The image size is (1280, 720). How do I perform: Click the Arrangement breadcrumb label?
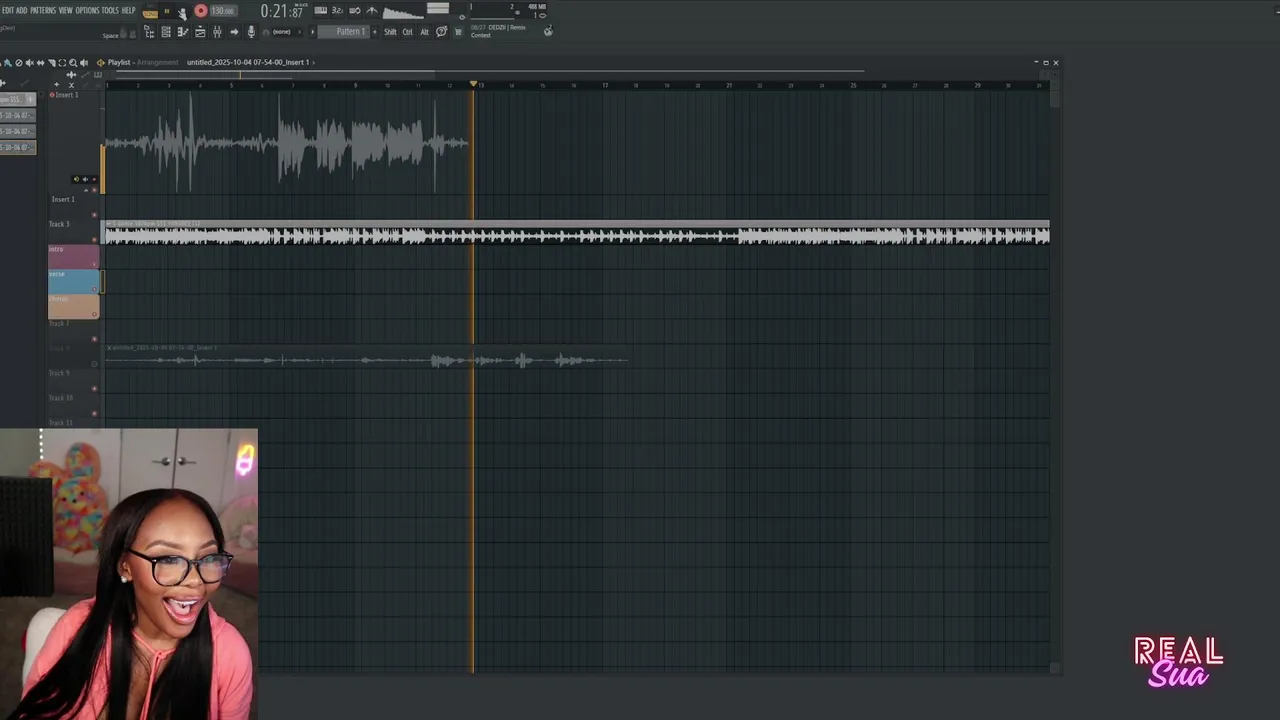click(158, 62)
